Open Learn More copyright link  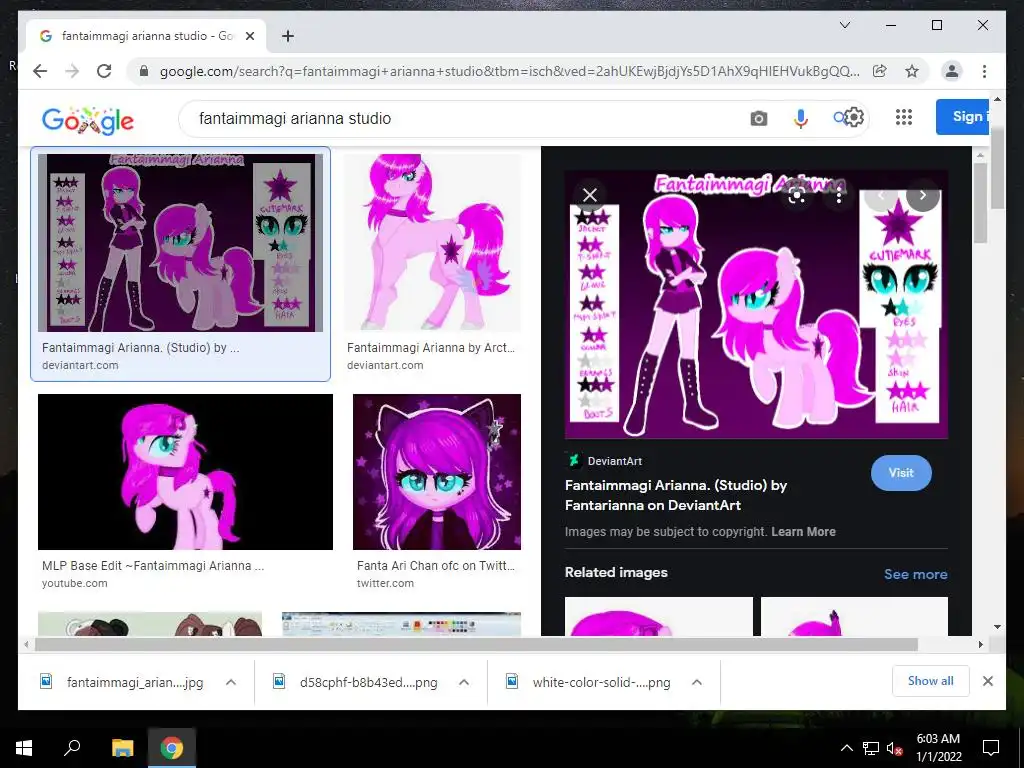tap(803, 532)
